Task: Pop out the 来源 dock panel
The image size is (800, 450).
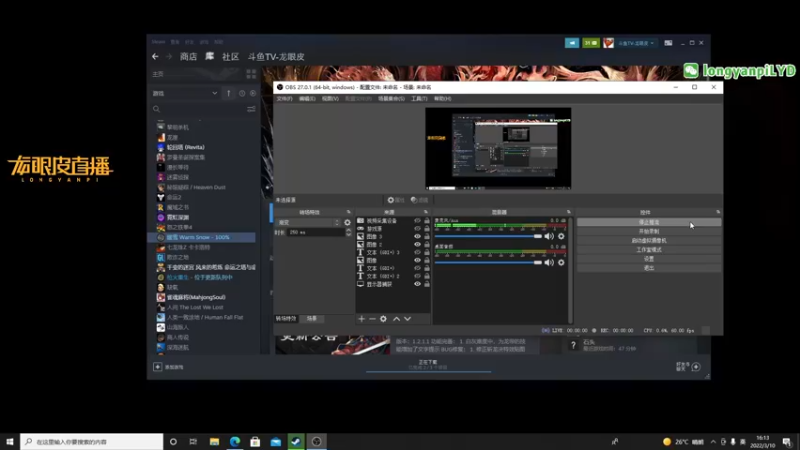Action: pos(426,212)
